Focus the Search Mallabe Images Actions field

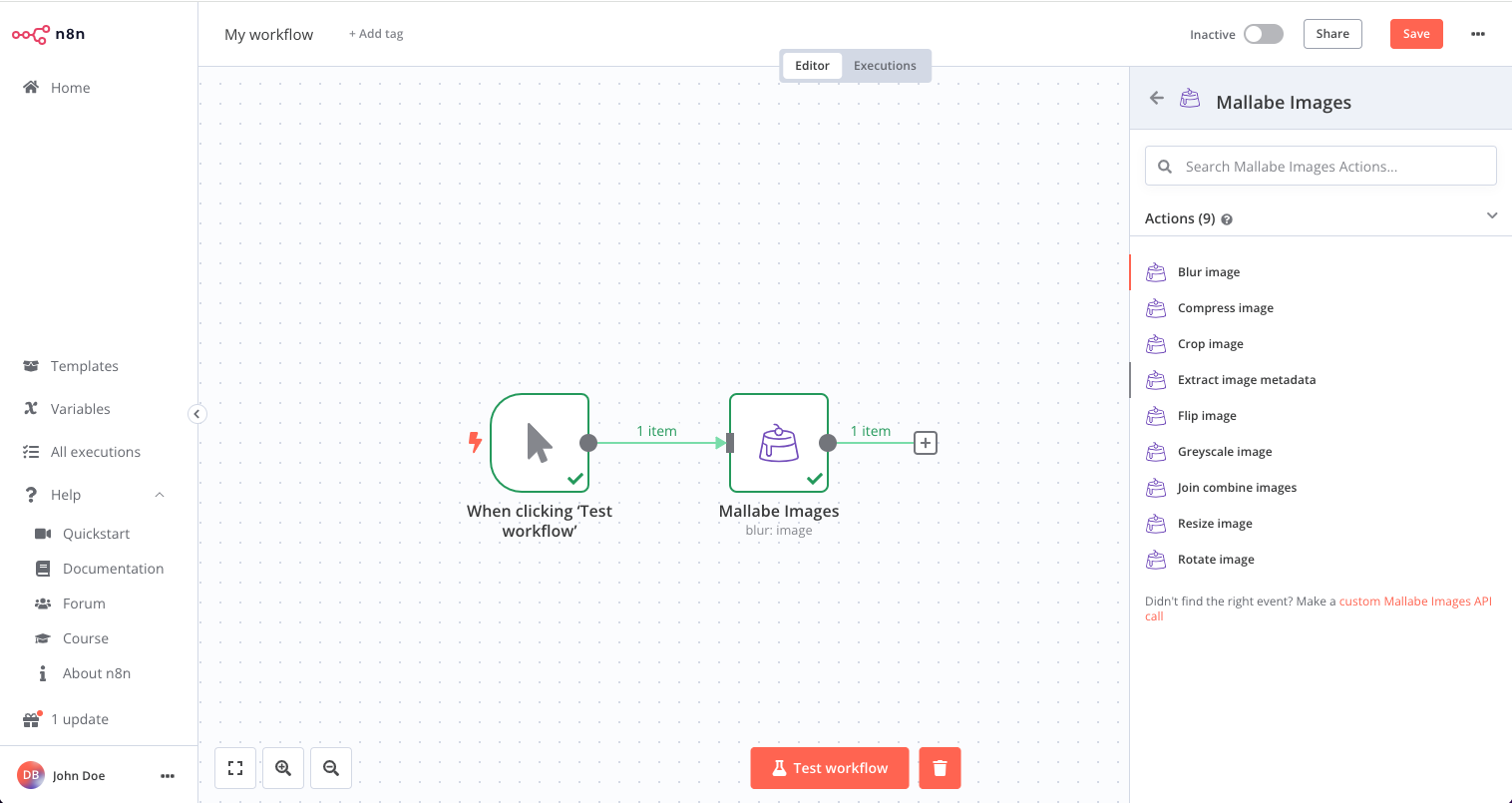point(1321,167)
